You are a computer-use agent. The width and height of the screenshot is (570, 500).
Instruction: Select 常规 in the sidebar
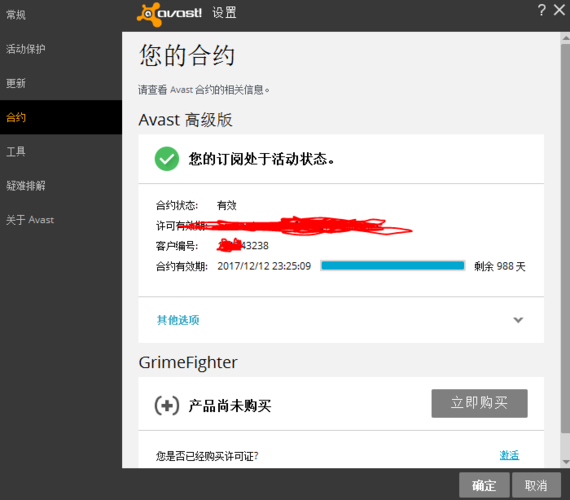coord(16,15)
